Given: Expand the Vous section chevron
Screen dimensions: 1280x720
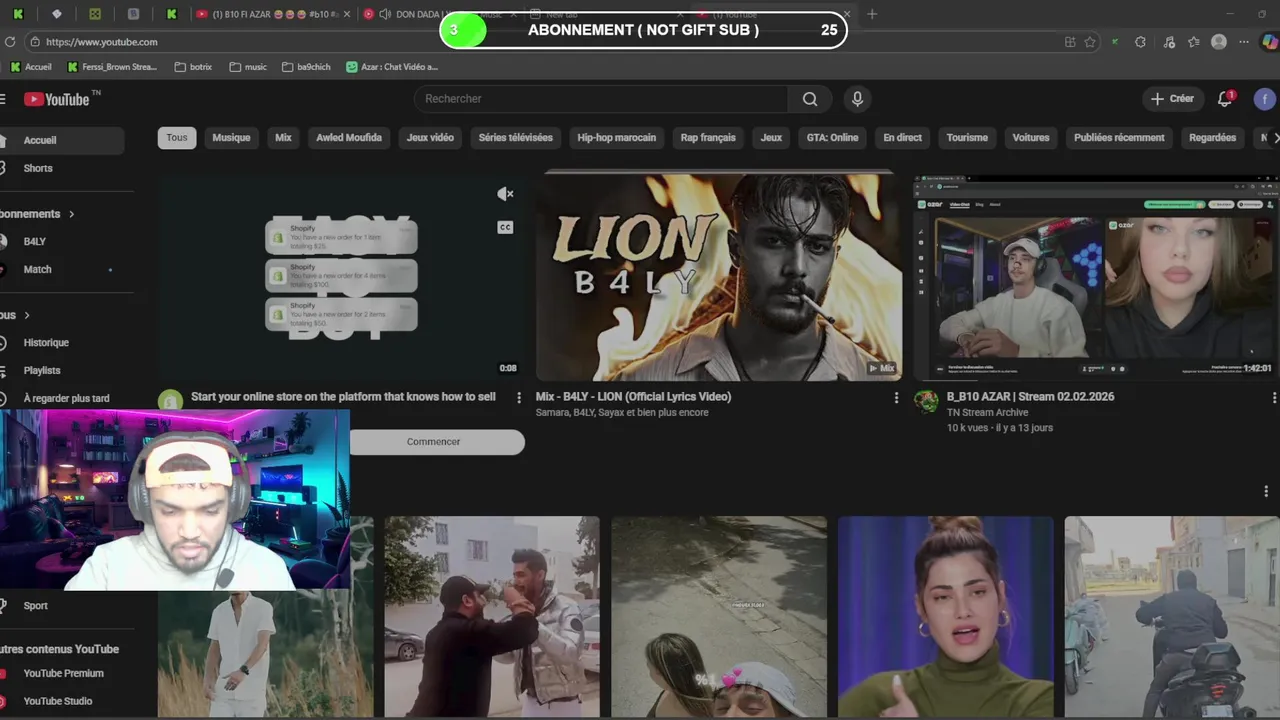Looking at the screenshot, I should [27, 315].
